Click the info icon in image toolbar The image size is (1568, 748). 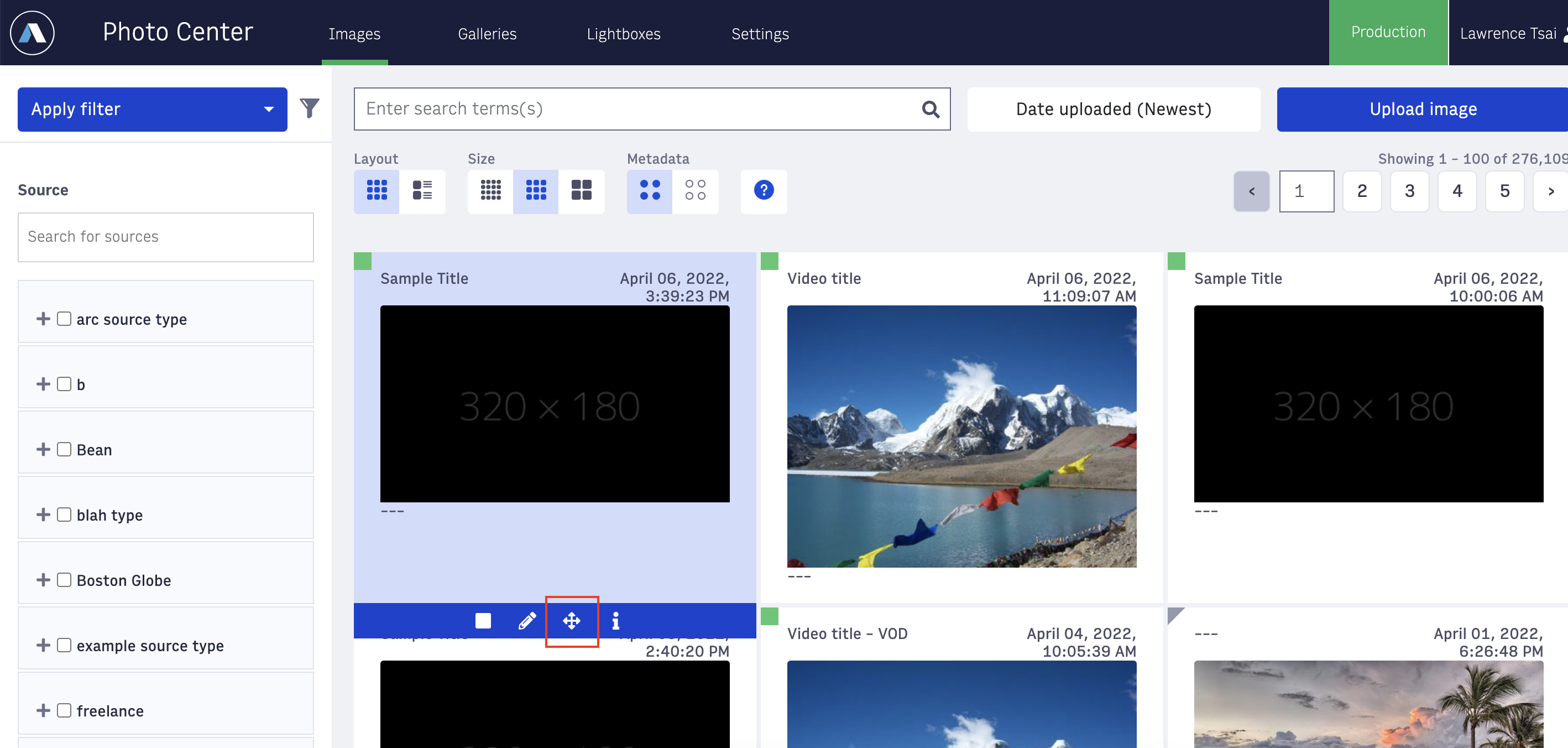615,621
